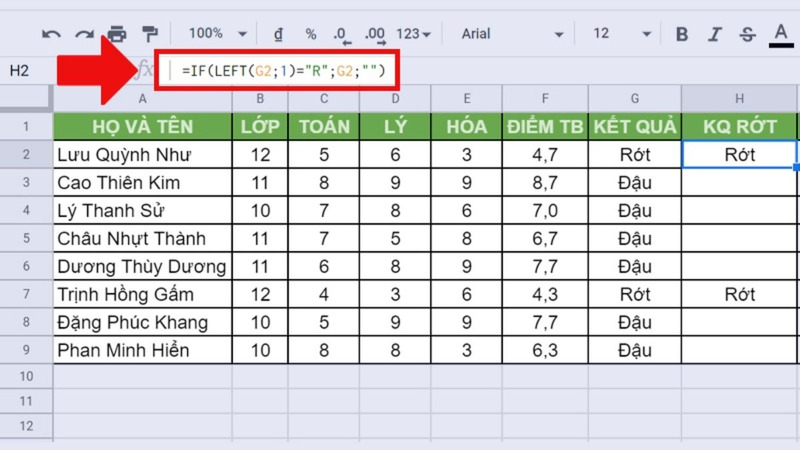Increase decimal places
This screenshot has width=800, height=450.
point(378,34)
